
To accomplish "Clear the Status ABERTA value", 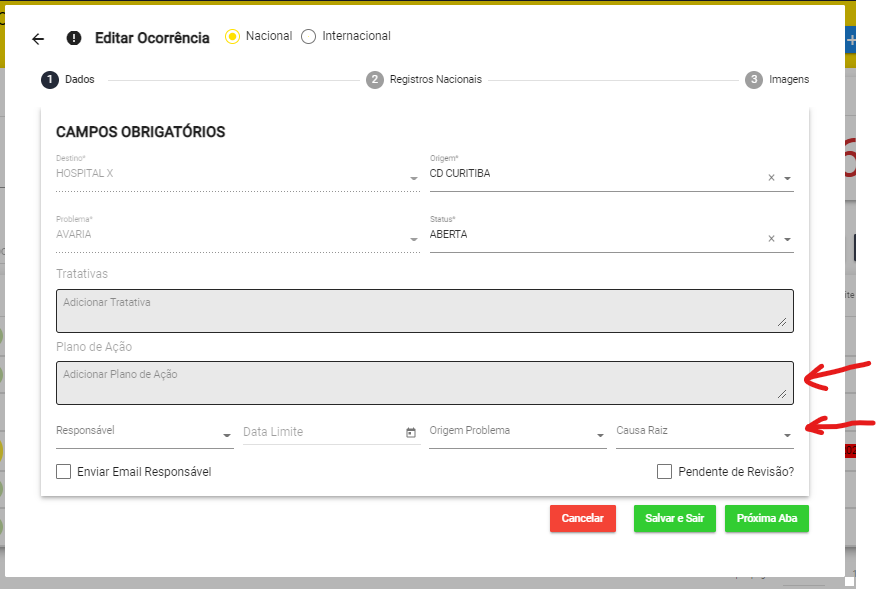I will tap(771, 239).
